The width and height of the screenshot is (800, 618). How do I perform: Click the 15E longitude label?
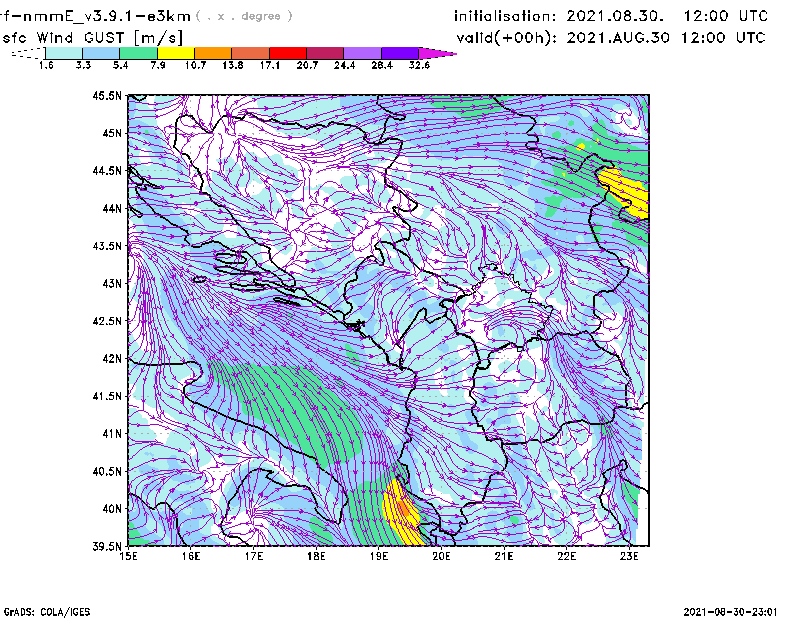(x=128, y=557)
